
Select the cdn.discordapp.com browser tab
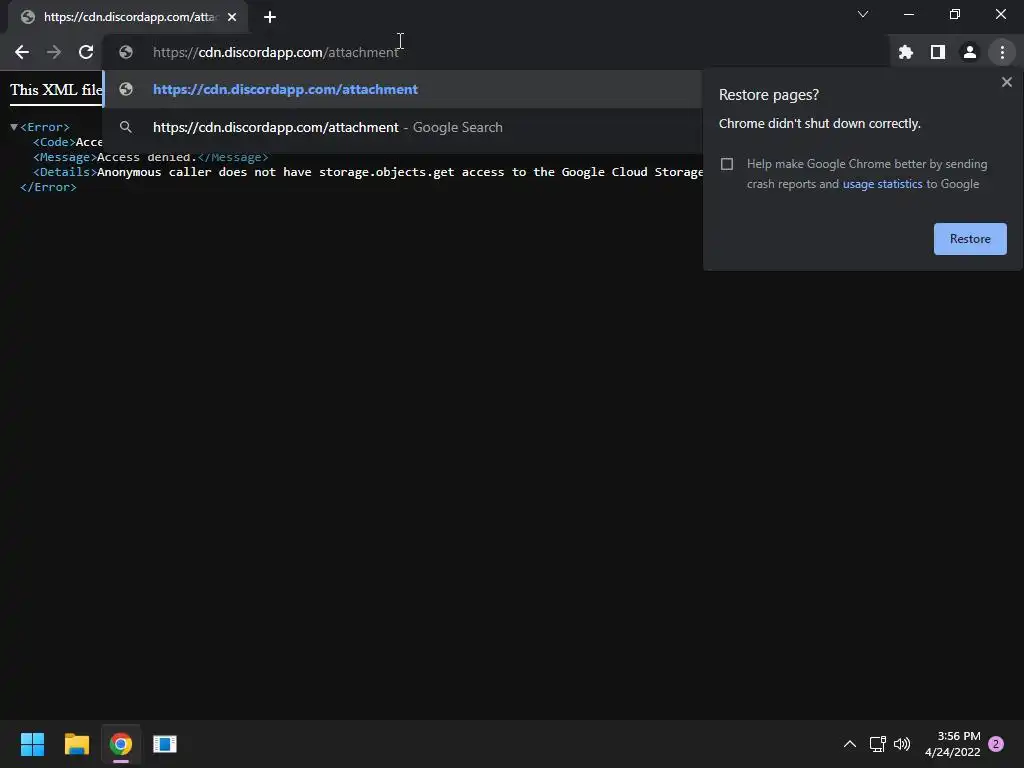pyautogui.click(x=128, y=17)
